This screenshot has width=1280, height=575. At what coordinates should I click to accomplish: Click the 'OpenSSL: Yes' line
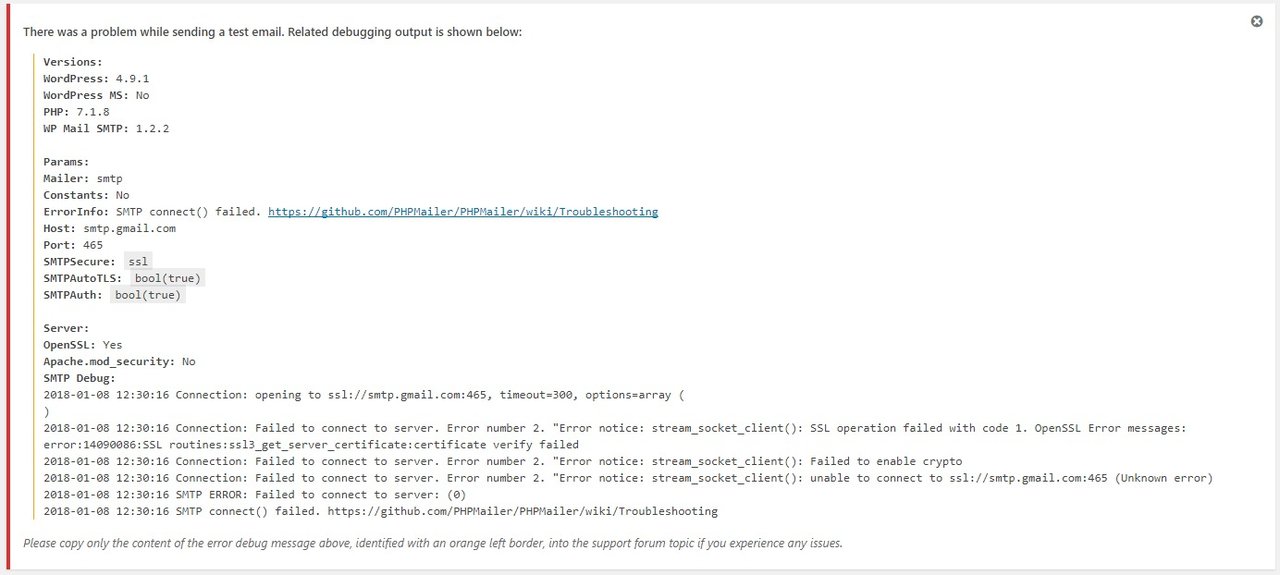(83, 345)
